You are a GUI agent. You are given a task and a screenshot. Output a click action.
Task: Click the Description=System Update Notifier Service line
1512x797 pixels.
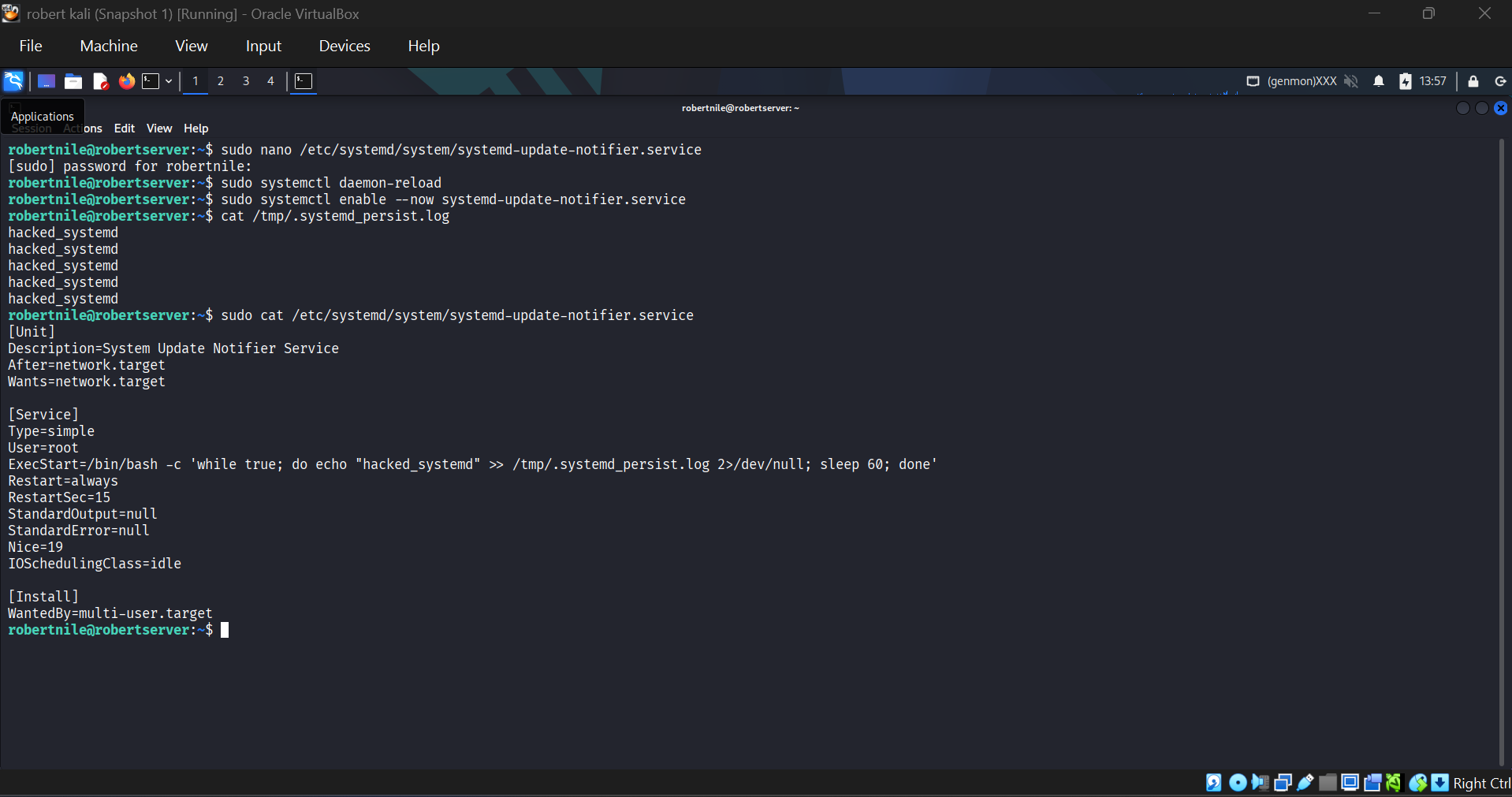pos(173,348)
